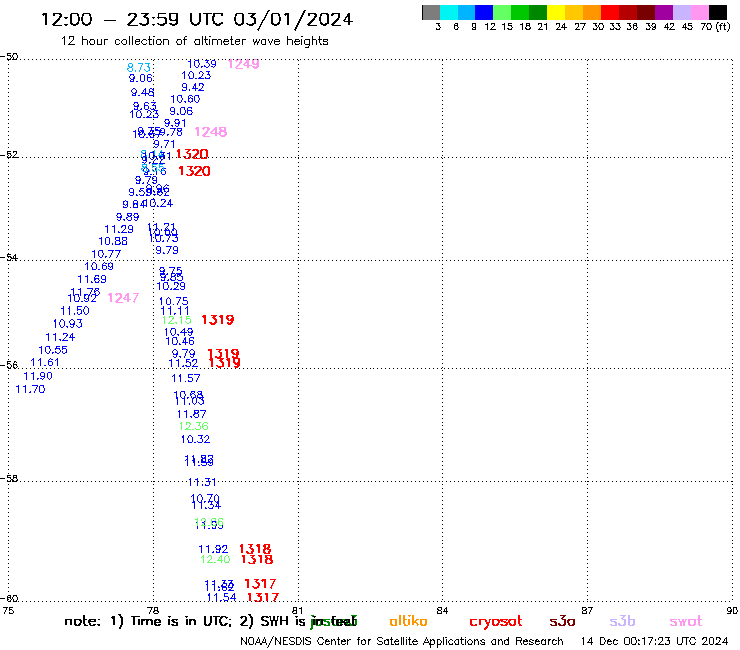Viewport: 740px width, 650px height.
Task: Click the wave height value '9.42'
Action: coord(193,87)
